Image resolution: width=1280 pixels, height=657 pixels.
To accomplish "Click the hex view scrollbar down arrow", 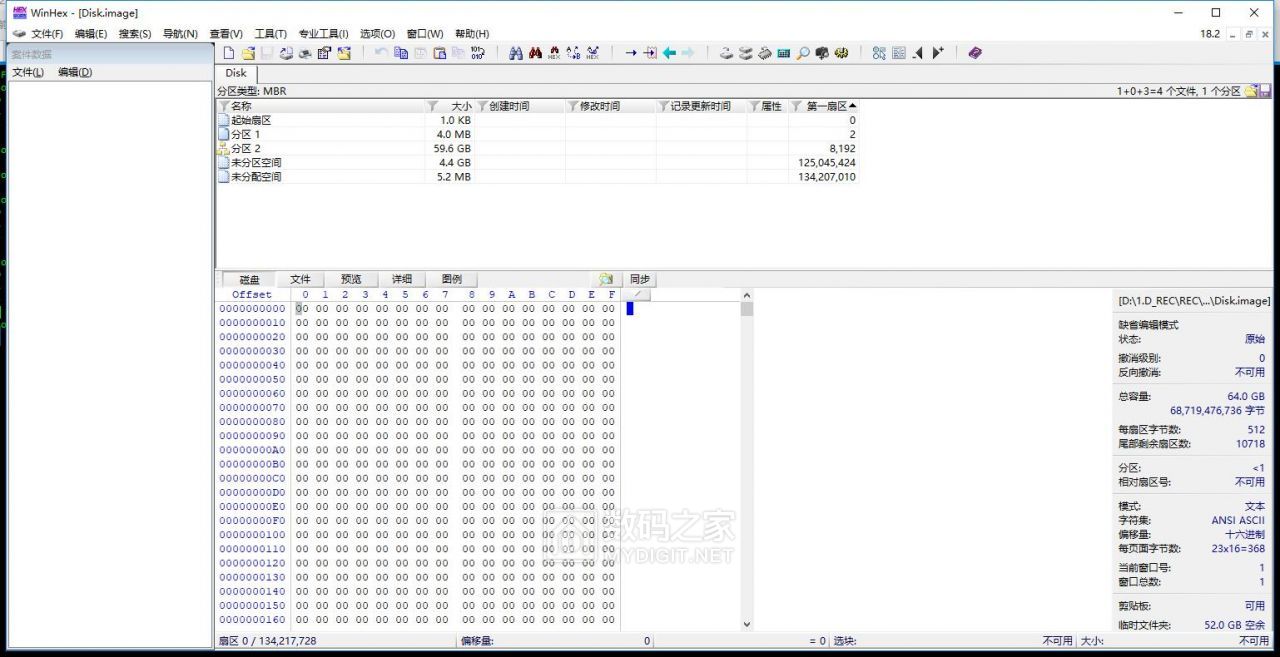I will (x=746, y=624).
